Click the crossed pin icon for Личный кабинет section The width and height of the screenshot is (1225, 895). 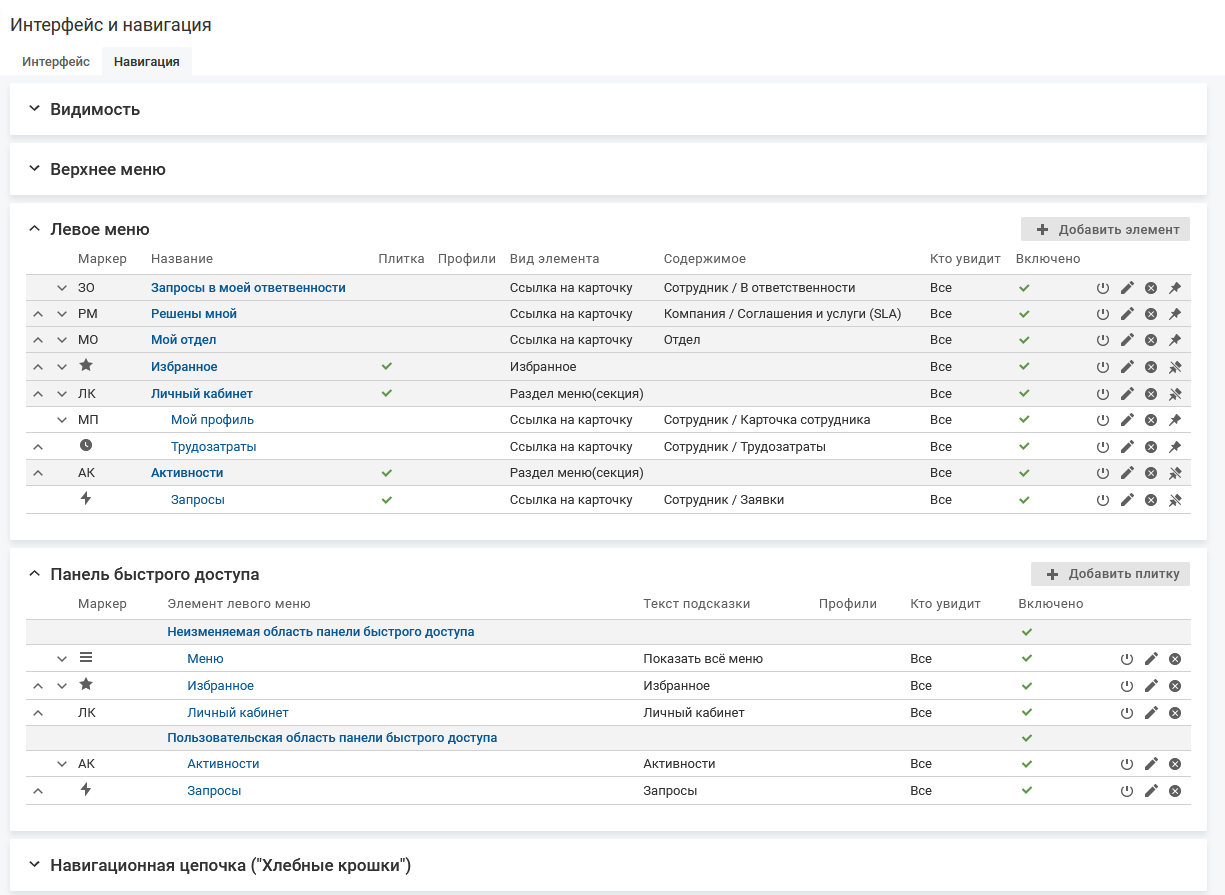point(1175,394)
